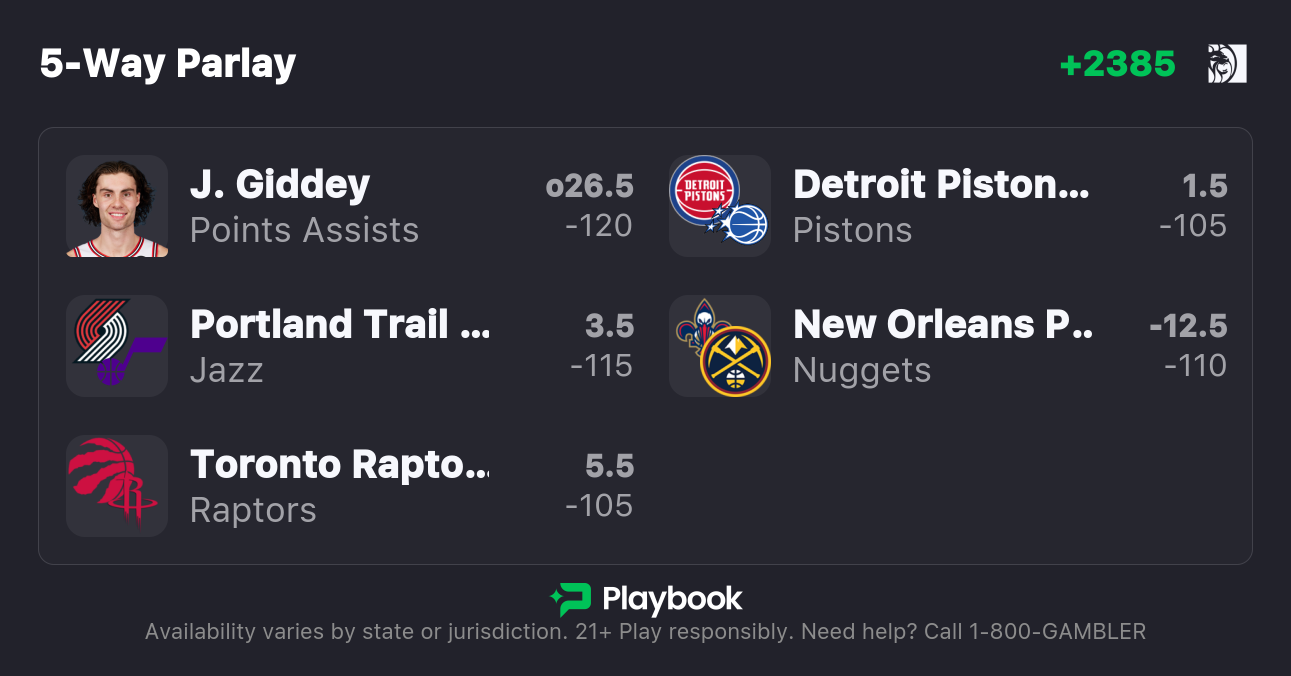Click the +2385 parlay odds
Image resolution: width=1291 pixels, height=676 pixels.
tap(1117, 64)
